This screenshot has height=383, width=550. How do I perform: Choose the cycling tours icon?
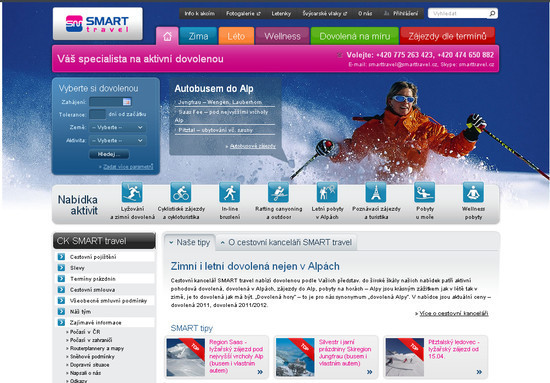[181, 192]
